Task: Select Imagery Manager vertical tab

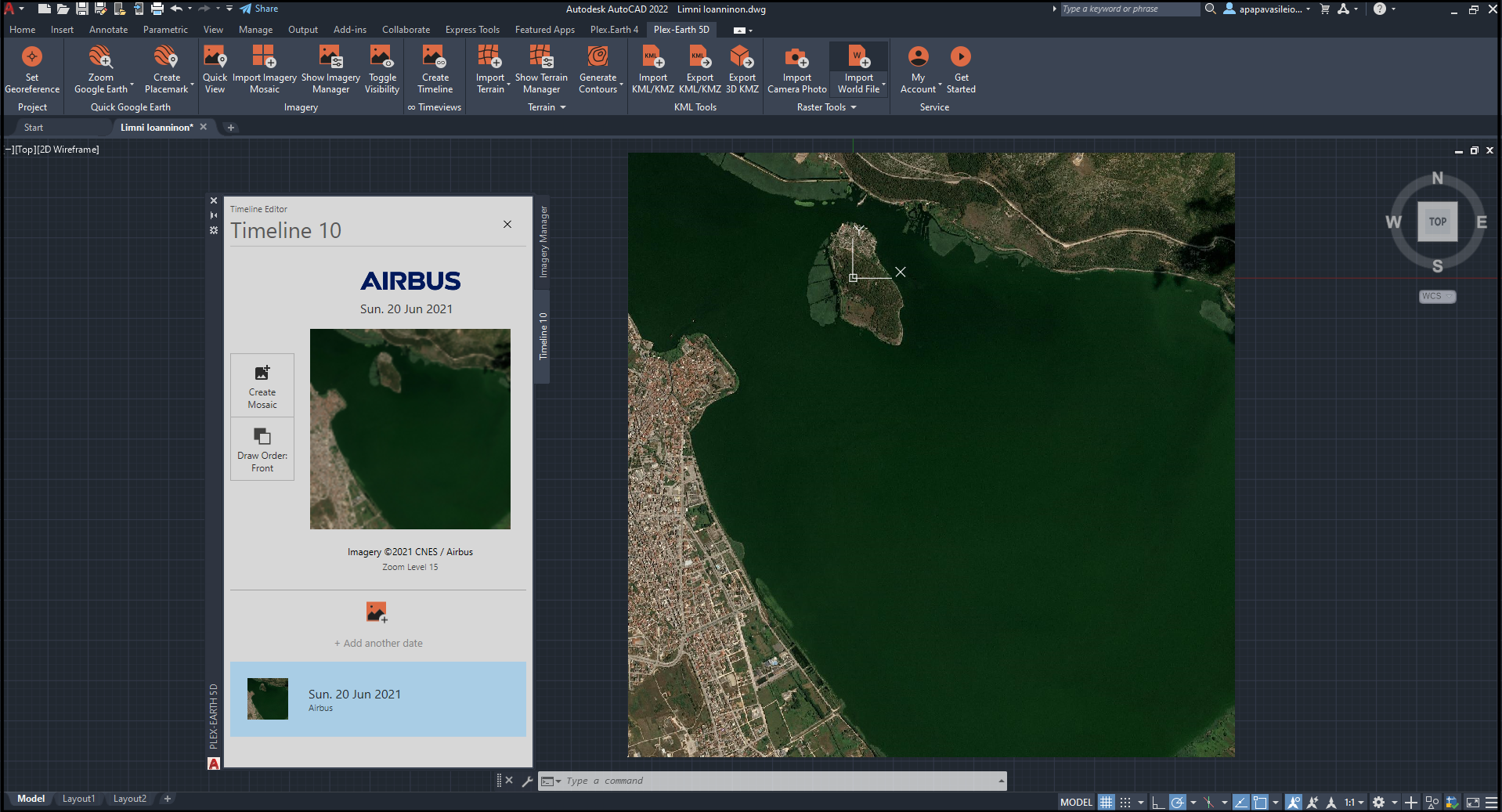Action: point(543,242)
